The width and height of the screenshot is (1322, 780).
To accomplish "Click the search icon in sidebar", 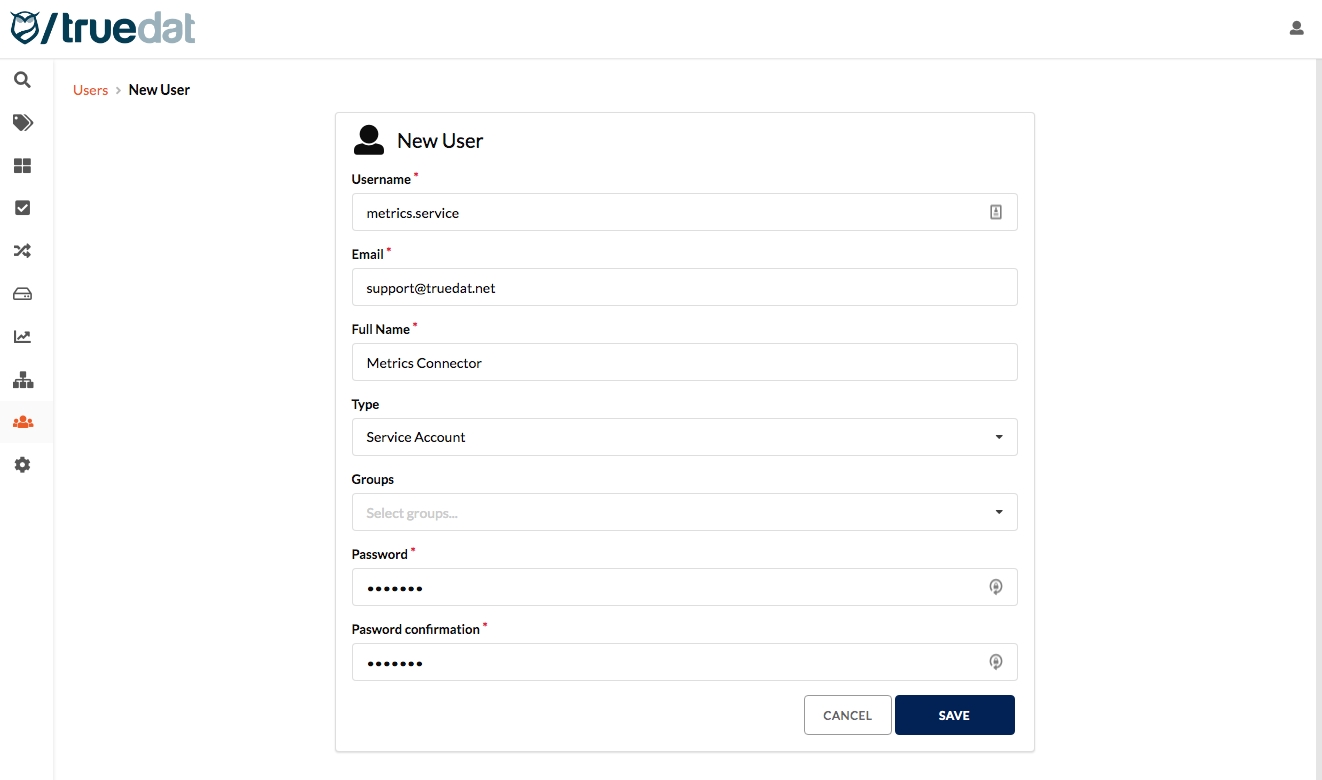I will tap(22, 80).
